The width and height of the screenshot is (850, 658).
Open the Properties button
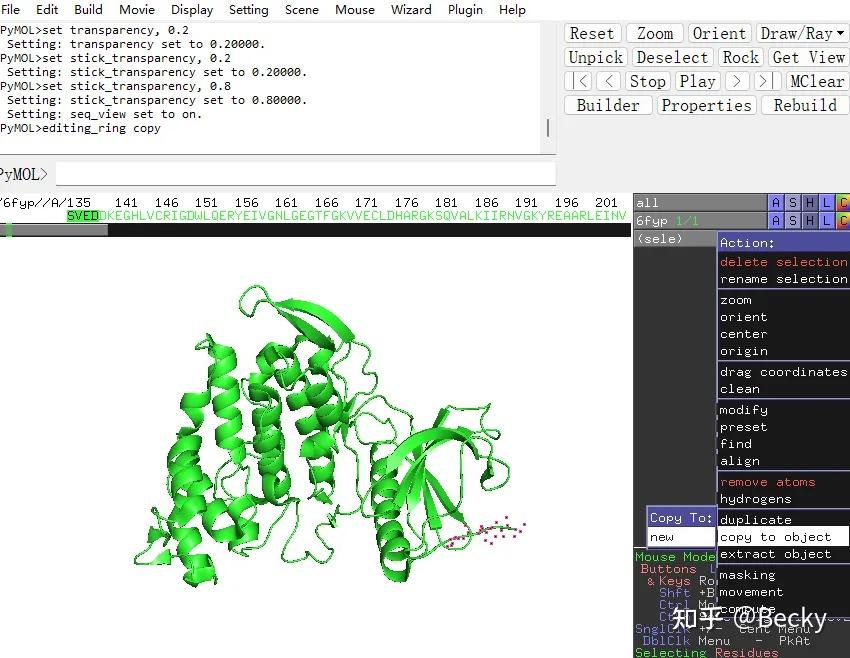tap(706, 105)
